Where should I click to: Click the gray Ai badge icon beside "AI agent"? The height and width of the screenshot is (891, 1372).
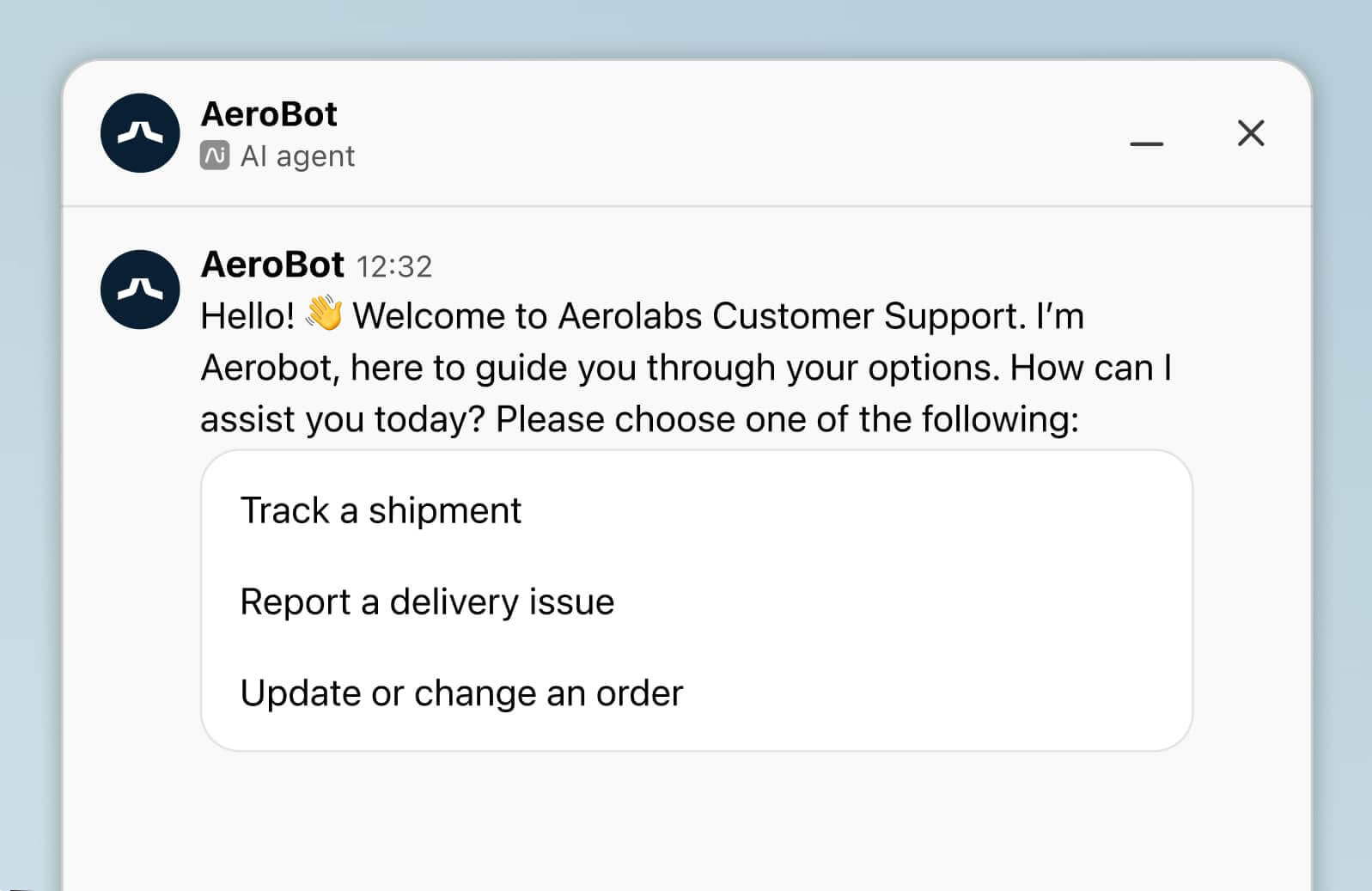(x=216, y=156)
